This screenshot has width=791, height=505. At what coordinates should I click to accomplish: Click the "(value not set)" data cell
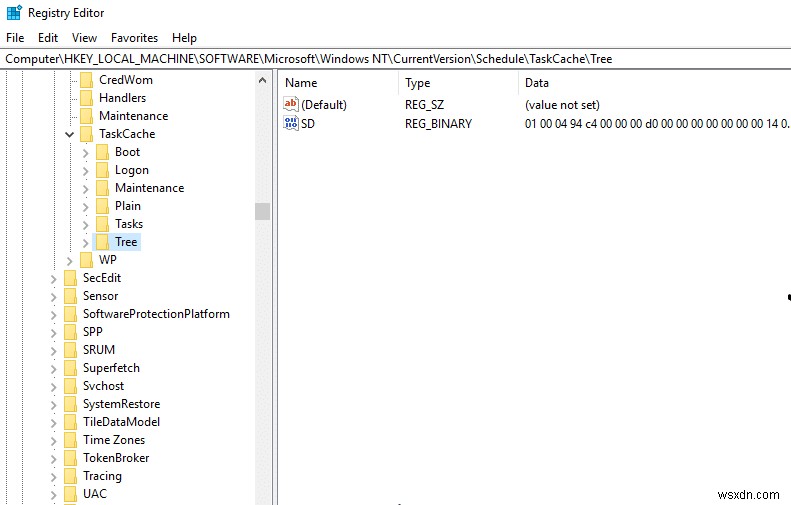562,105
